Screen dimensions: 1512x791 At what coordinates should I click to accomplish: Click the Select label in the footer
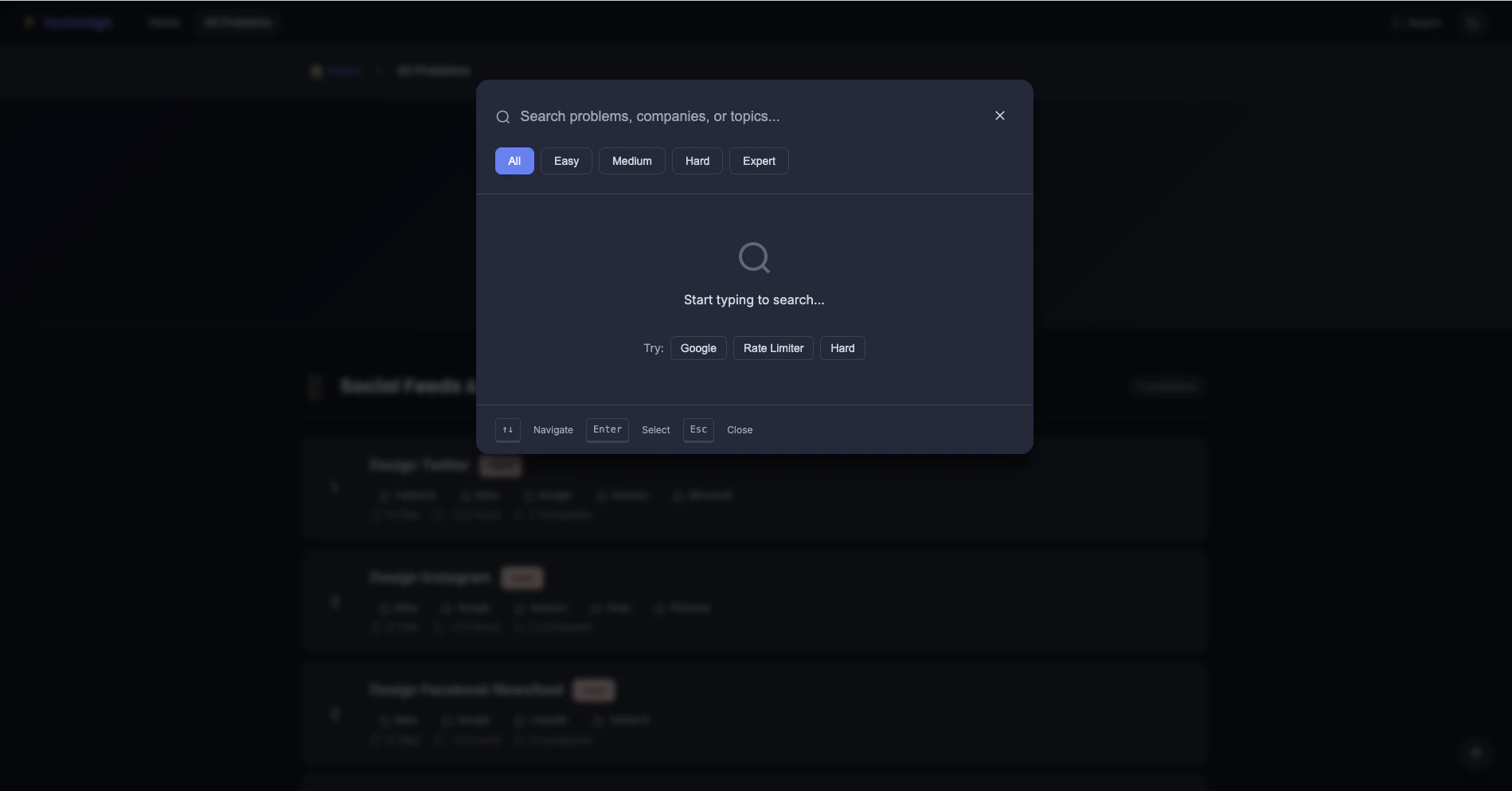(656, 430)
